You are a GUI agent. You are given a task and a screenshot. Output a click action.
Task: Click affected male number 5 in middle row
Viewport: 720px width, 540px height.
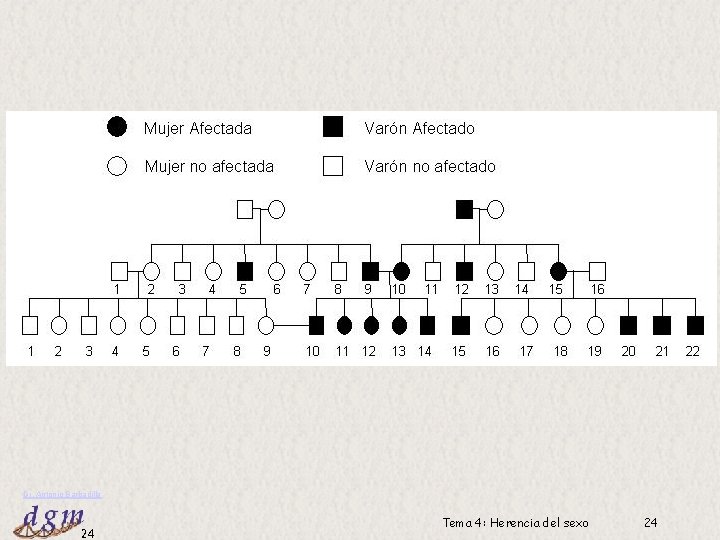coord(244,271)
